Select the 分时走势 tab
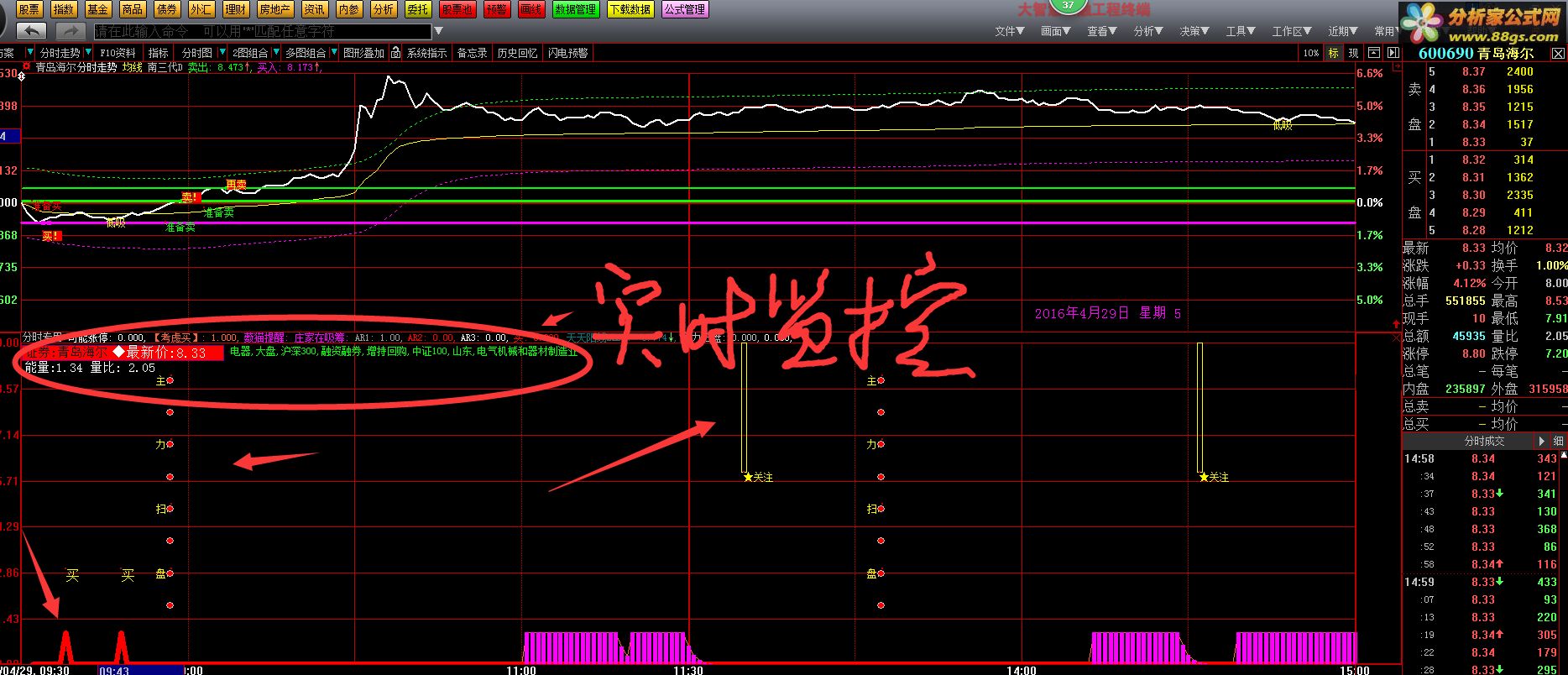Screen dimensions: 1568x675 click(60, 53)
